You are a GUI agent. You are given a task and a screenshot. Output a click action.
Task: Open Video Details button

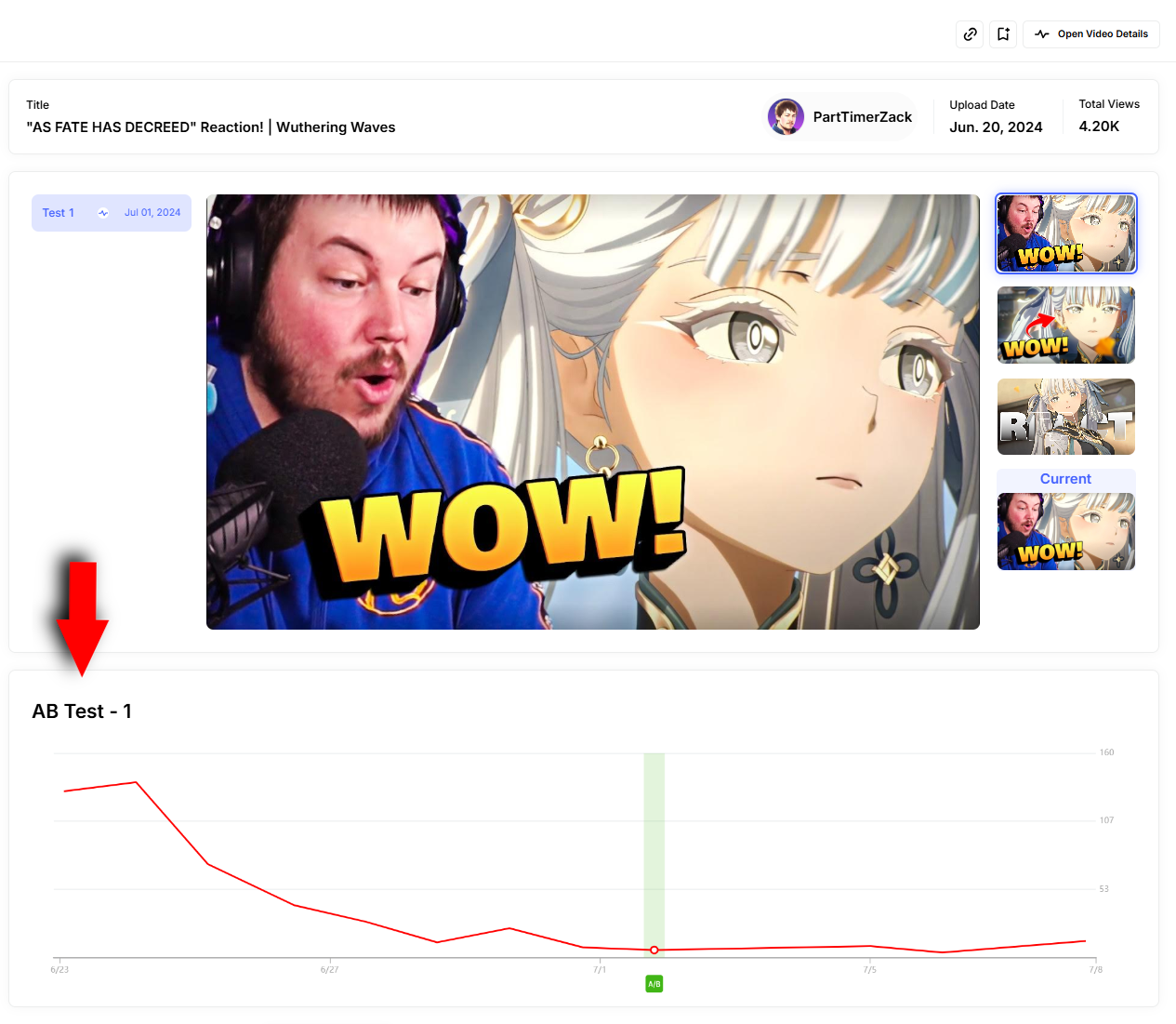click(1091, 34)
